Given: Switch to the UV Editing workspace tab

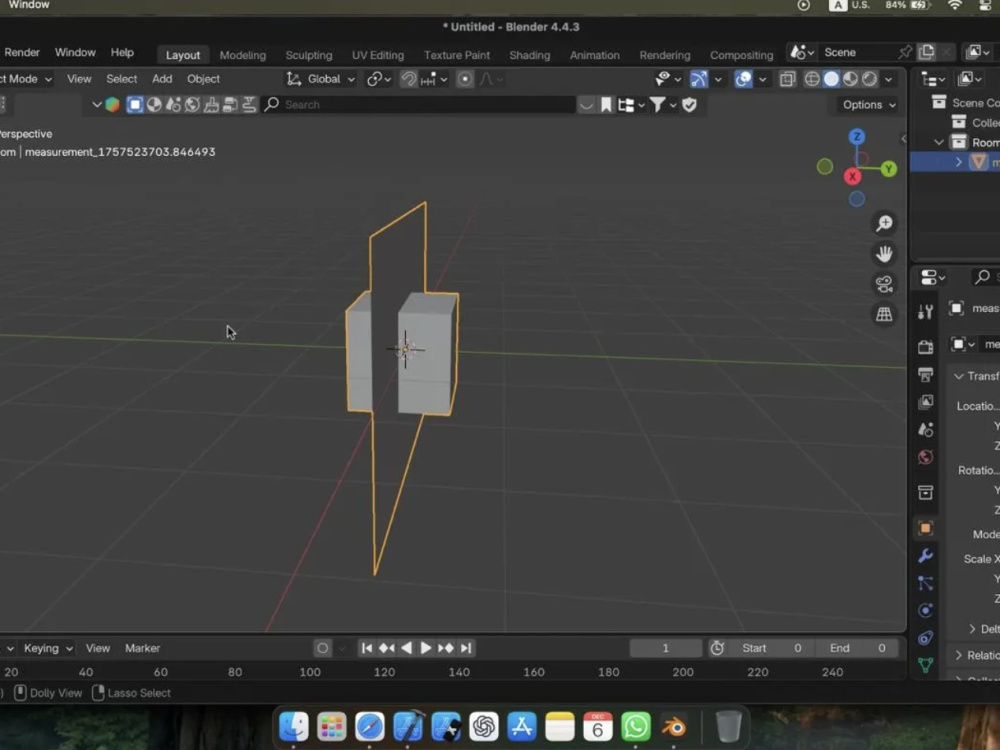Looking at the screenshot, I should (x=378, y=55).
